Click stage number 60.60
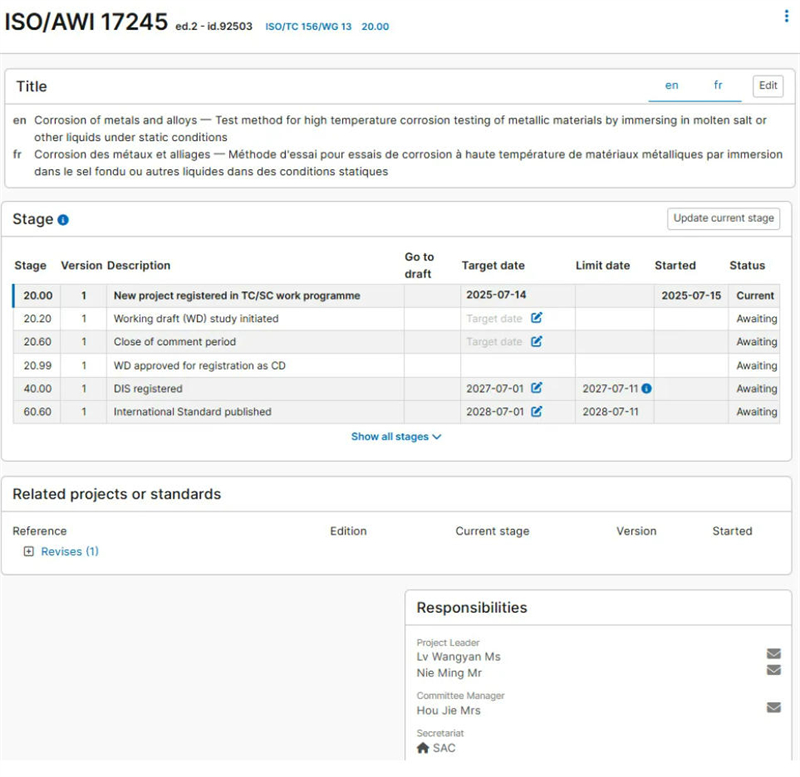The height and width of the screenshot is (777, 800). point(37,412)
